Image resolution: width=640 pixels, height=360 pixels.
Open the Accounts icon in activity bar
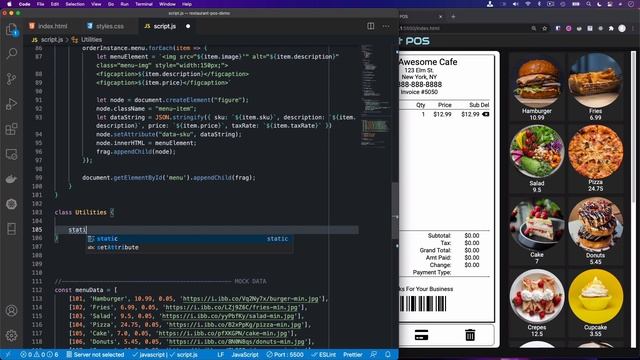click(11, 311)
